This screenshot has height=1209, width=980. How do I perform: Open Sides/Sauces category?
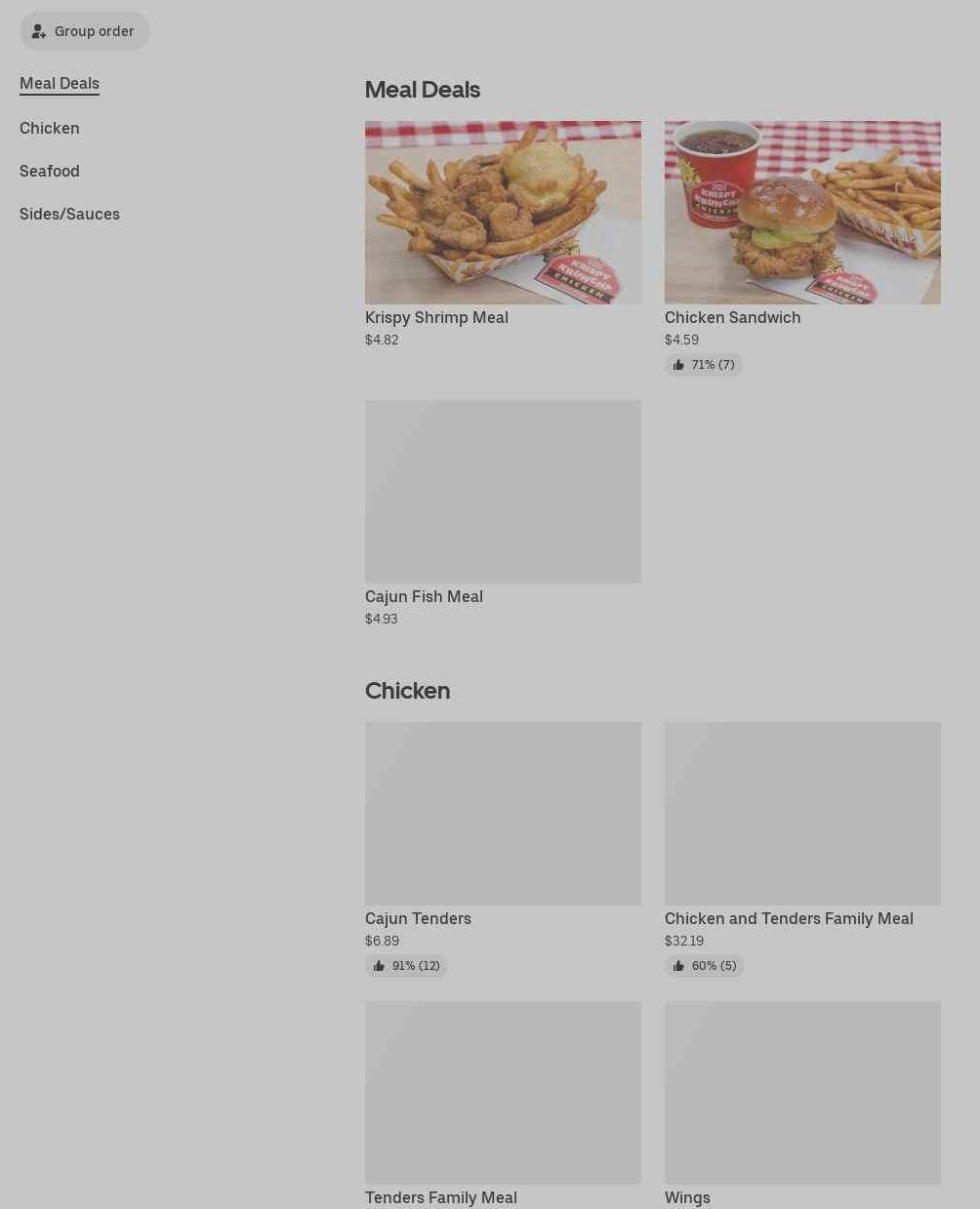(x=69, y=215)
